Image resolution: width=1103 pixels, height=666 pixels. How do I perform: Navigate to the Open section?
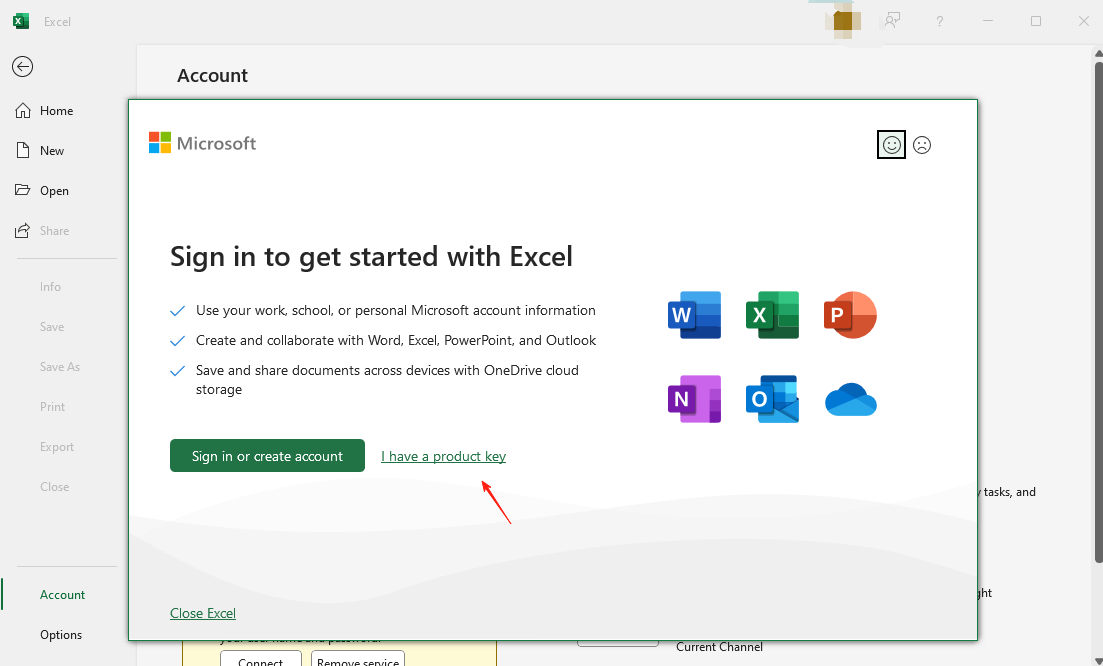53,190
